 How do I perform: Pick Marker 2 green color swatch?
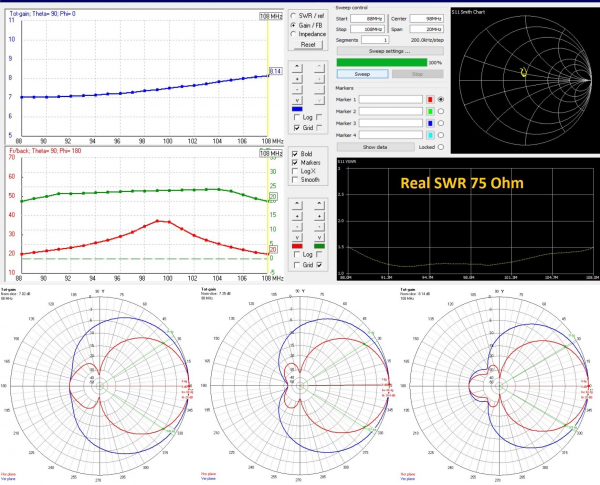click(x=430, y=111)
